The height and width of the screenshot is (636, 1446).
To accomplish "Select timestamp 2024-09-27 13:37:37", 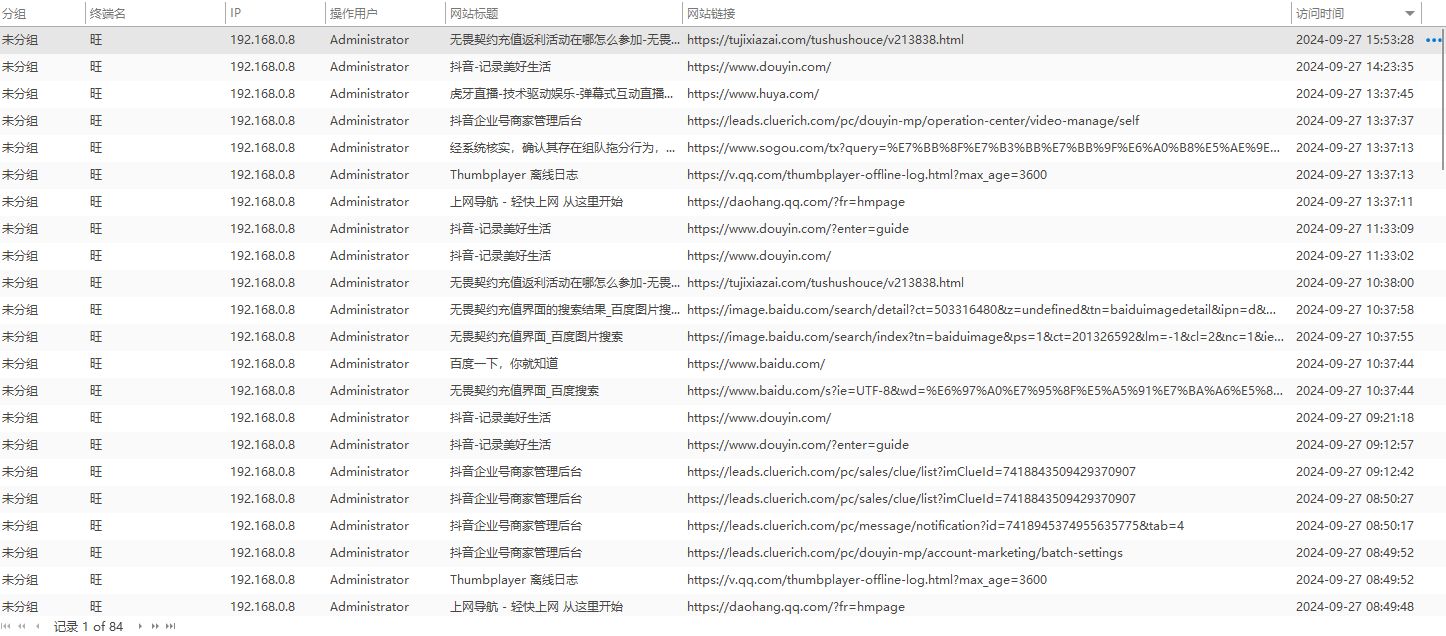I will 1355,121.
